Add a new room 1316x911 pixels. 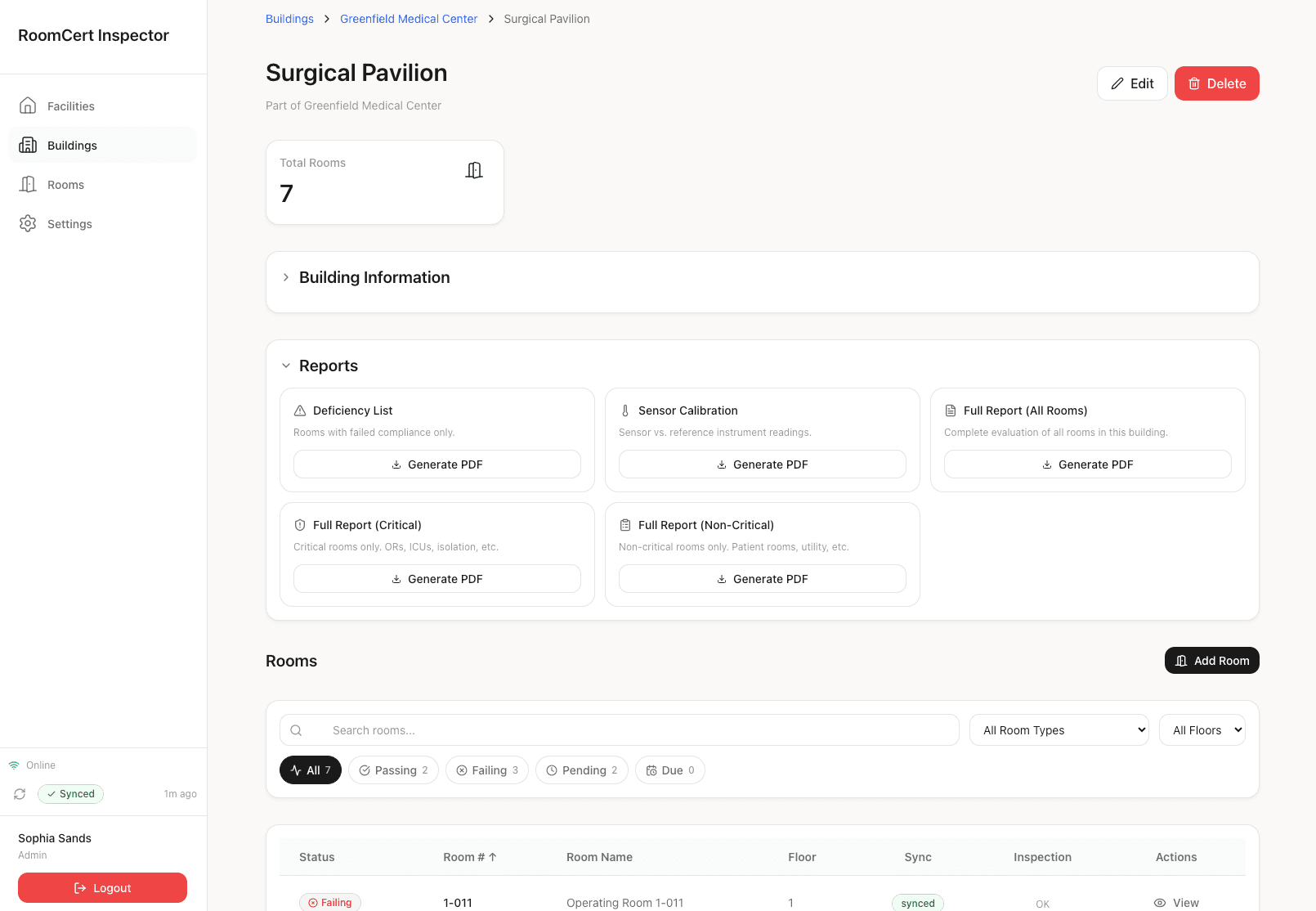(1212, 661)
